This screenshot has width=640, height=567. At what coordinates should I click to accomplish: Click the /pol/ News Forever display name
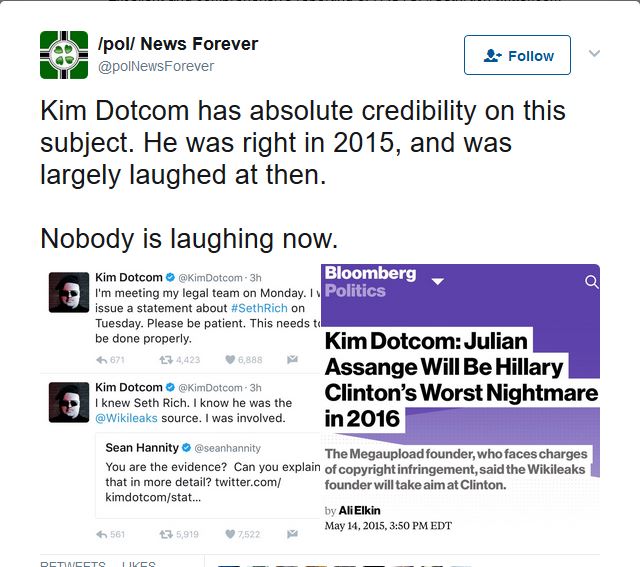[x=178, y=44]
